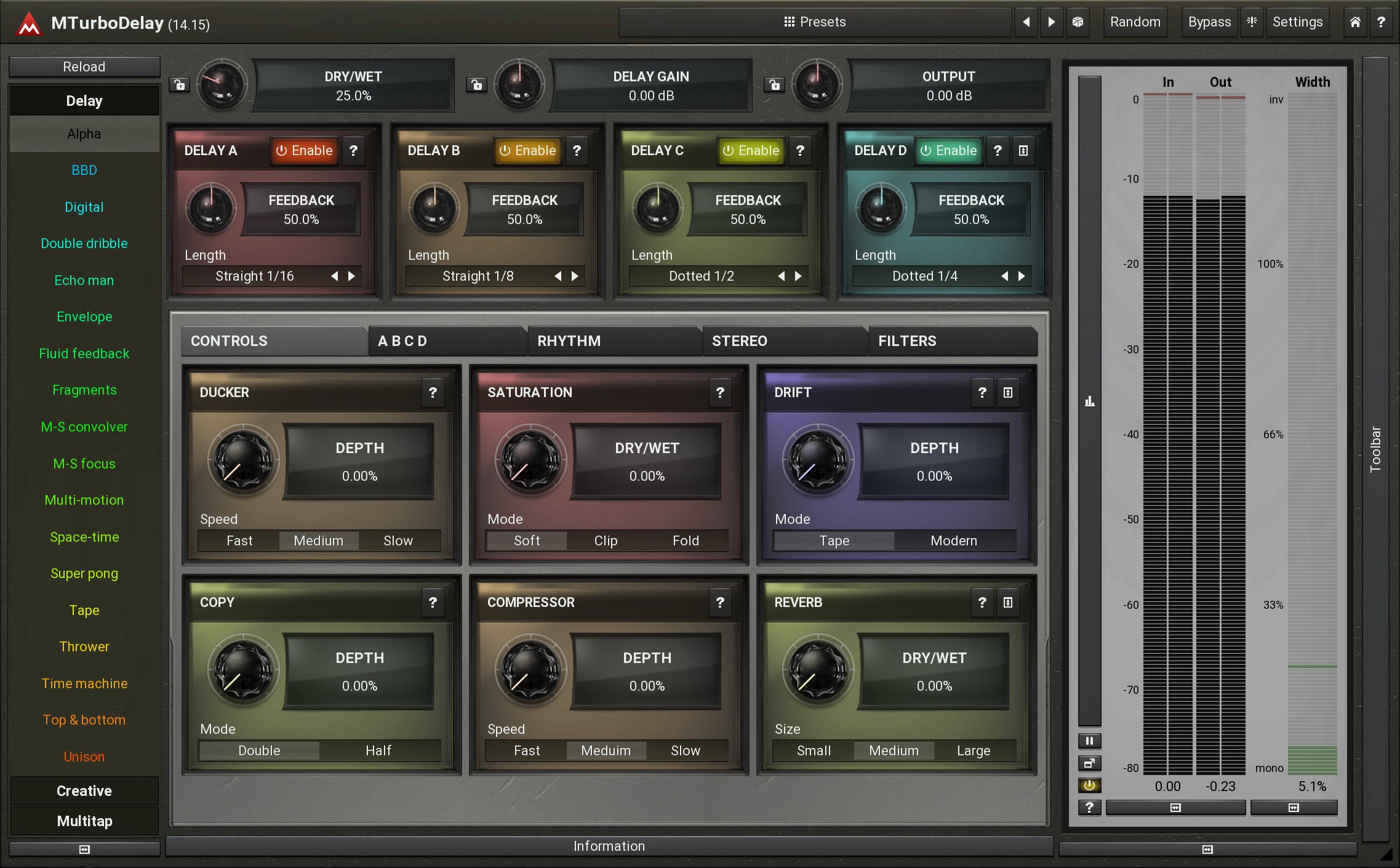Select the Tape preset in list
1400x868 pixels.
click(x=84, y=610)
